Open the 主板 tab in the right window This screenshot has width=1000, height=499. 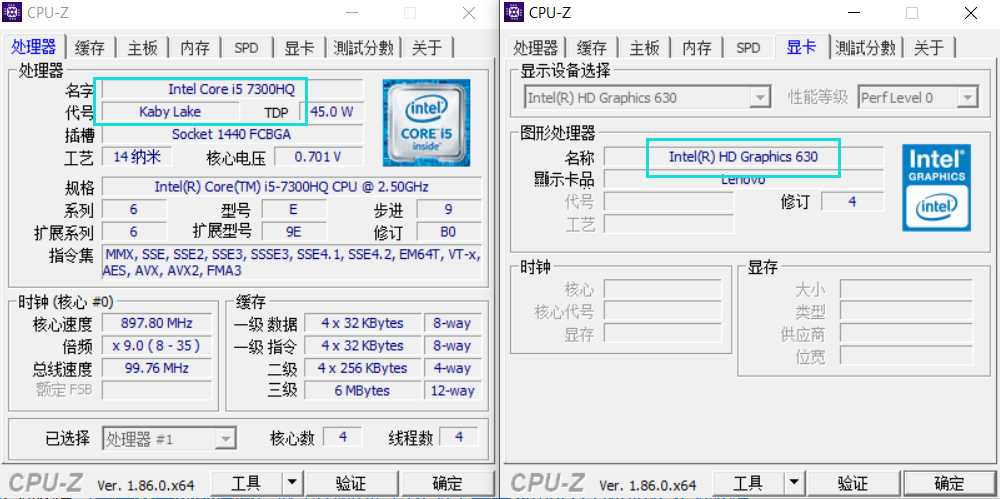[644, 47]
